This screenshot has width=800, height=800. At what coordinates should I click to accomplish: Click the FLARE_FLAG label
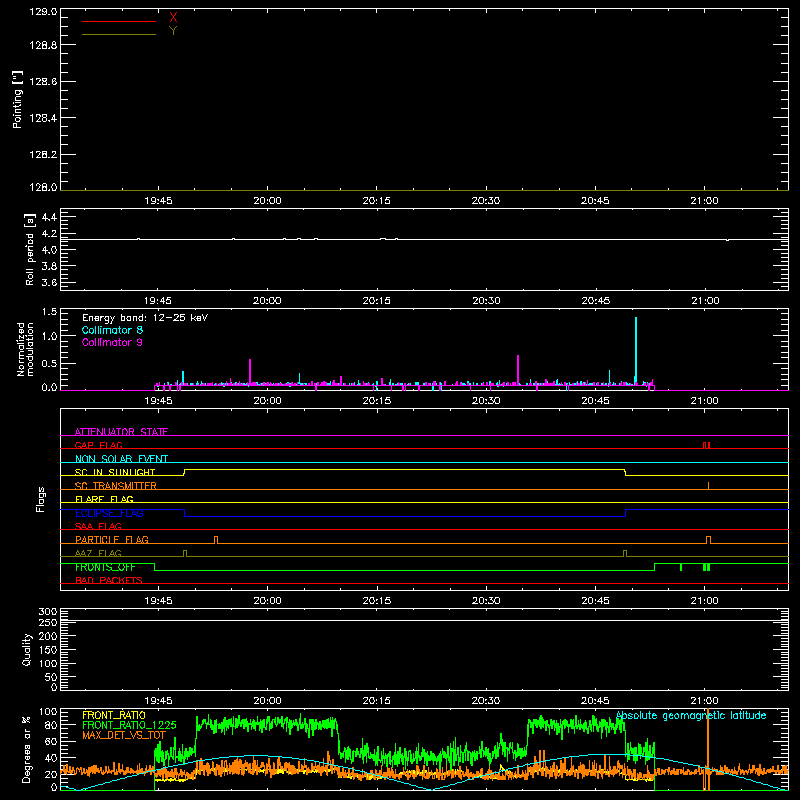104,499
